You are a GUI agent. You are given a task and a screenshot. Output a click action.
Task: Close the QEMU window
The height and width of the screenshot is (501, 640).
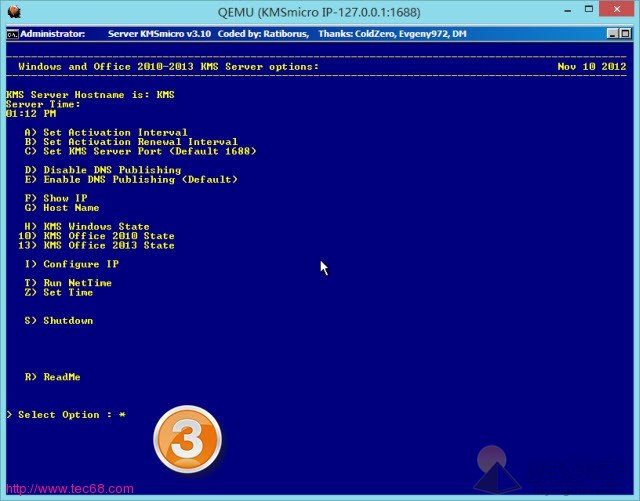[x=617, y=9]
